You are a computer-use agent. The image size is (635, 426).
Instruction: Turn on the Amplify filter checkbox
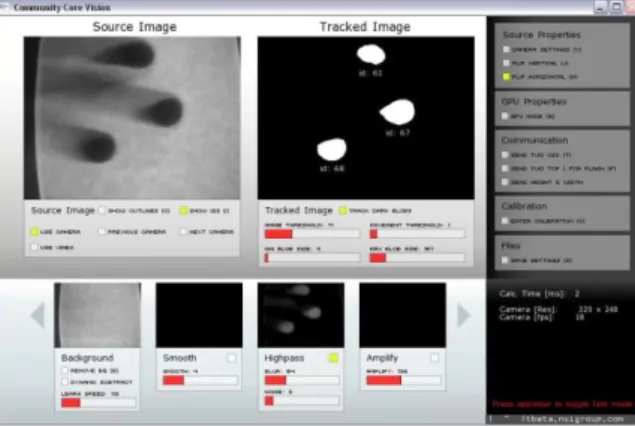(x=435, y=358)
